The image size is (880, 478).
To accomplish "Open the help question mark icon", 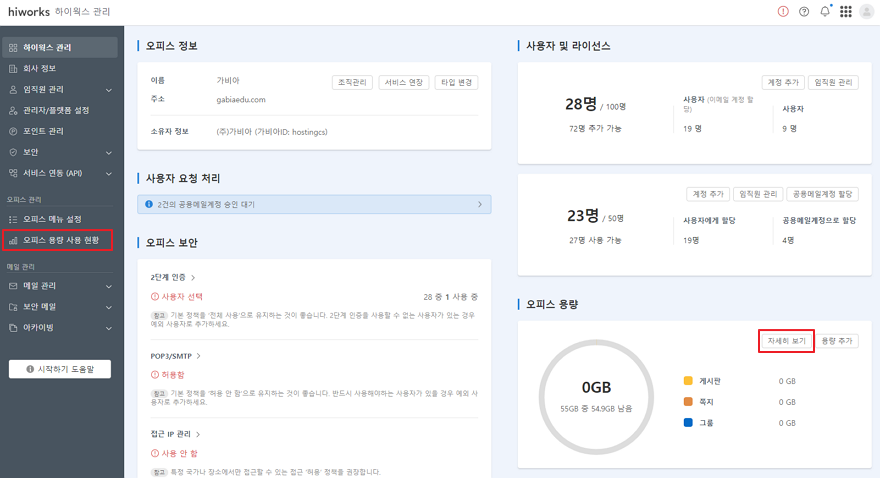I will click(804, 12).
